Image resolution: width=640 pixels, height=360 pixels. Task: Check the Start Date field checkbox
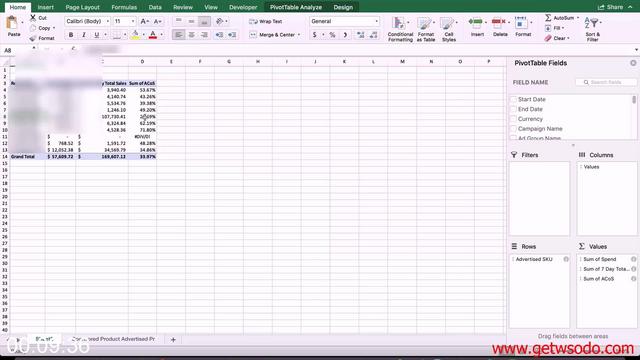coord(513,99)
